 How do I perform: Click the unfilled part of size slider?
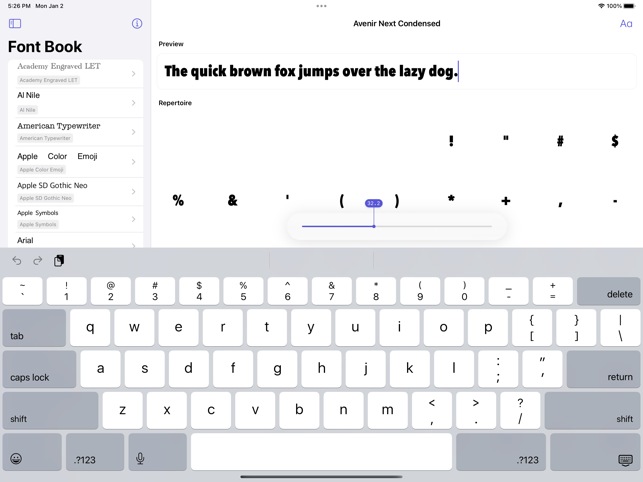433,226
